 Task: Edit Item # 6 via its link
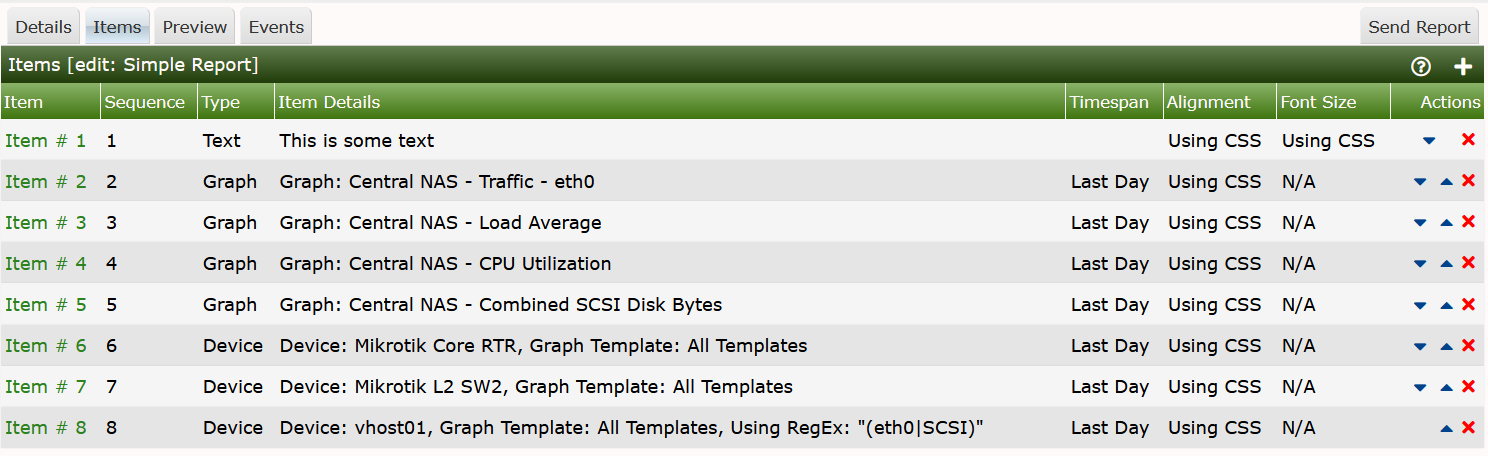coord(46,346)
